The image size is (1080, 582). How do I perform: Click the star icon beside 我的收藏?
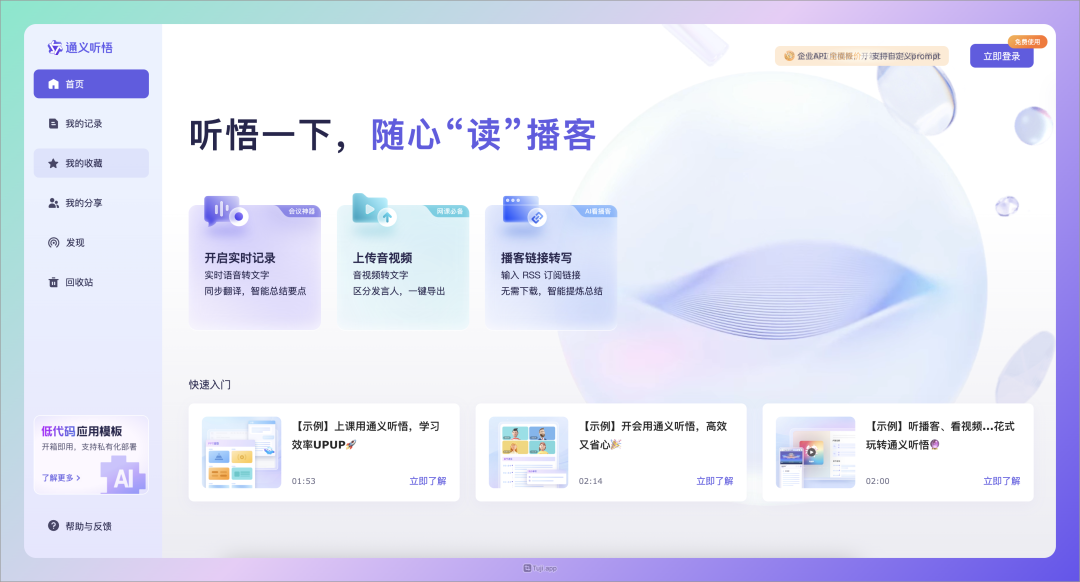click(x=54, y=163)
